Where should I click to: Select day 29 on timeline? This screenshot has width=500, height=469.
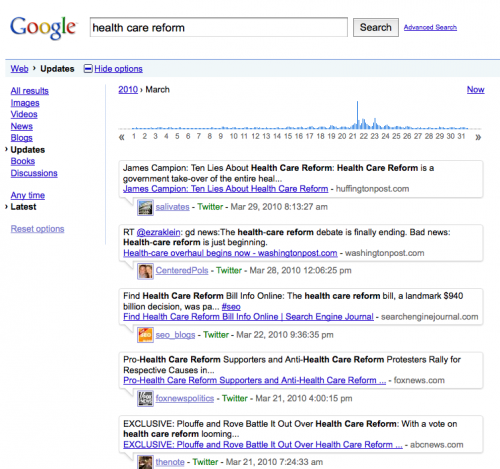[x=440, y=136]
